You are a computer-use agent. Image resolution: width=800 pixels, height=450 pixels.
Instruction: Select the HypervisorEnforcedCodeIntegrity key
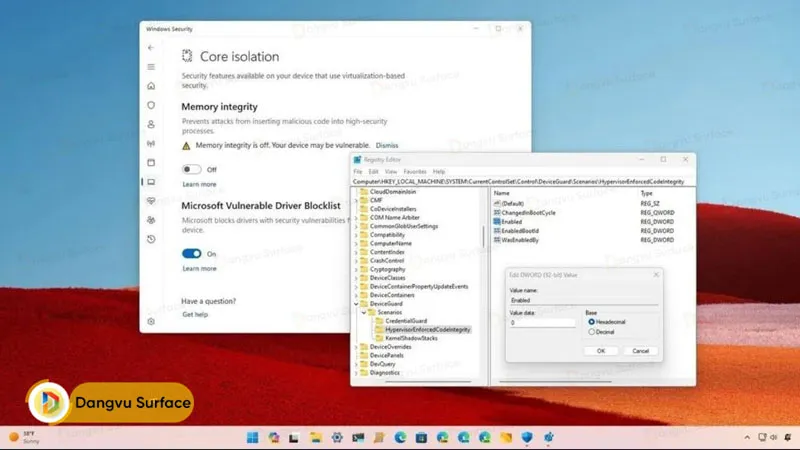[x=428, y=330]
